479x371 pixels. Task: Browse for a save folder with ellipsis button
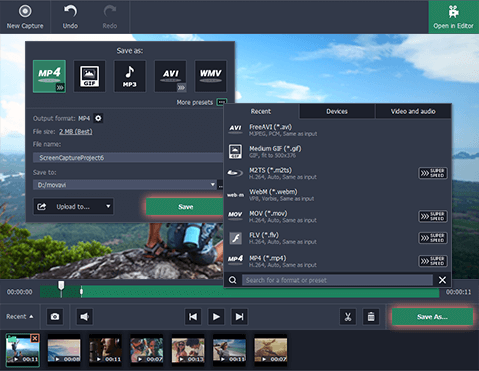click(220, 185)
